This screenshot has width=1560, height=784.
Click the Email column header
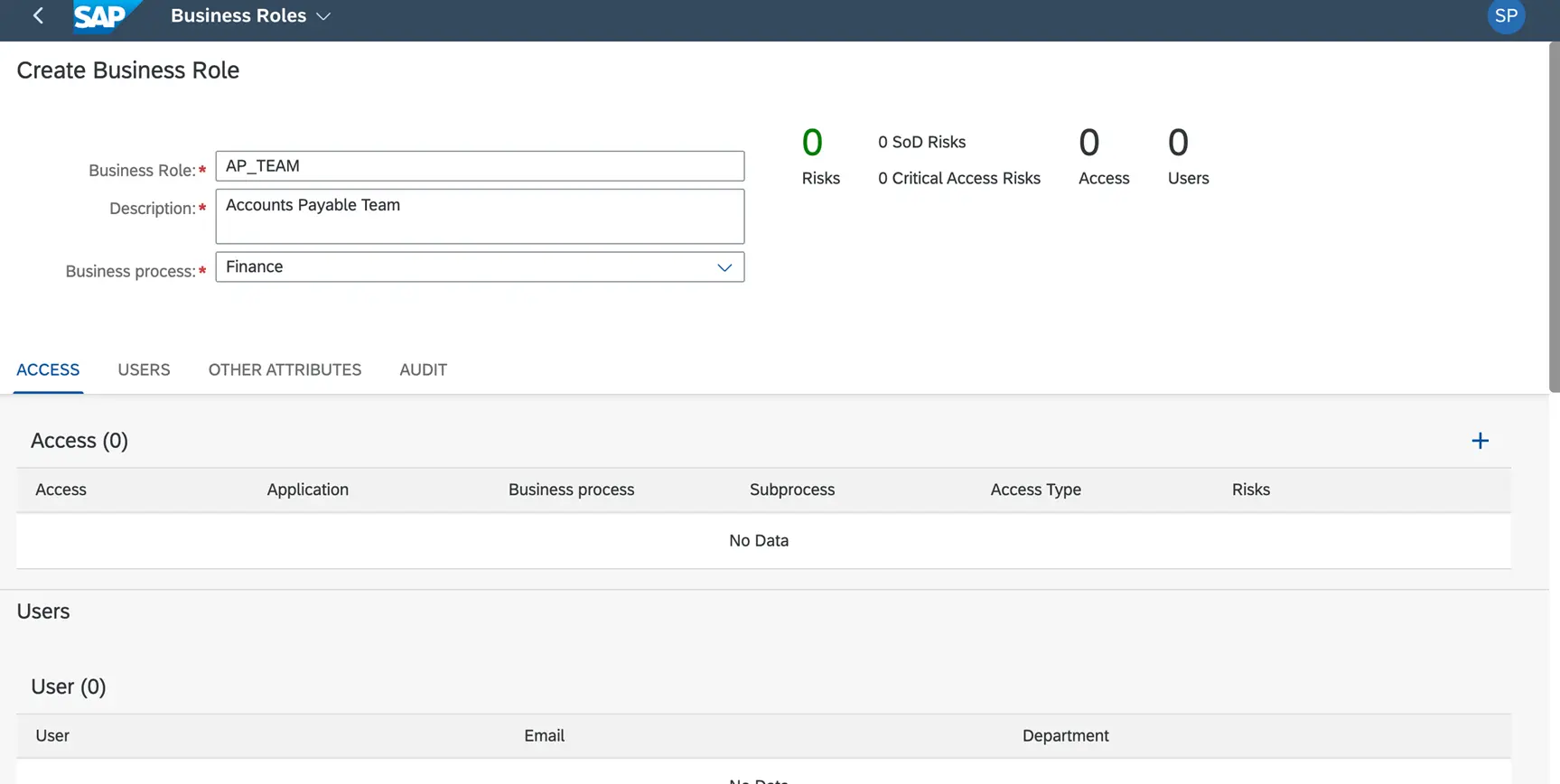pos(544,736)
